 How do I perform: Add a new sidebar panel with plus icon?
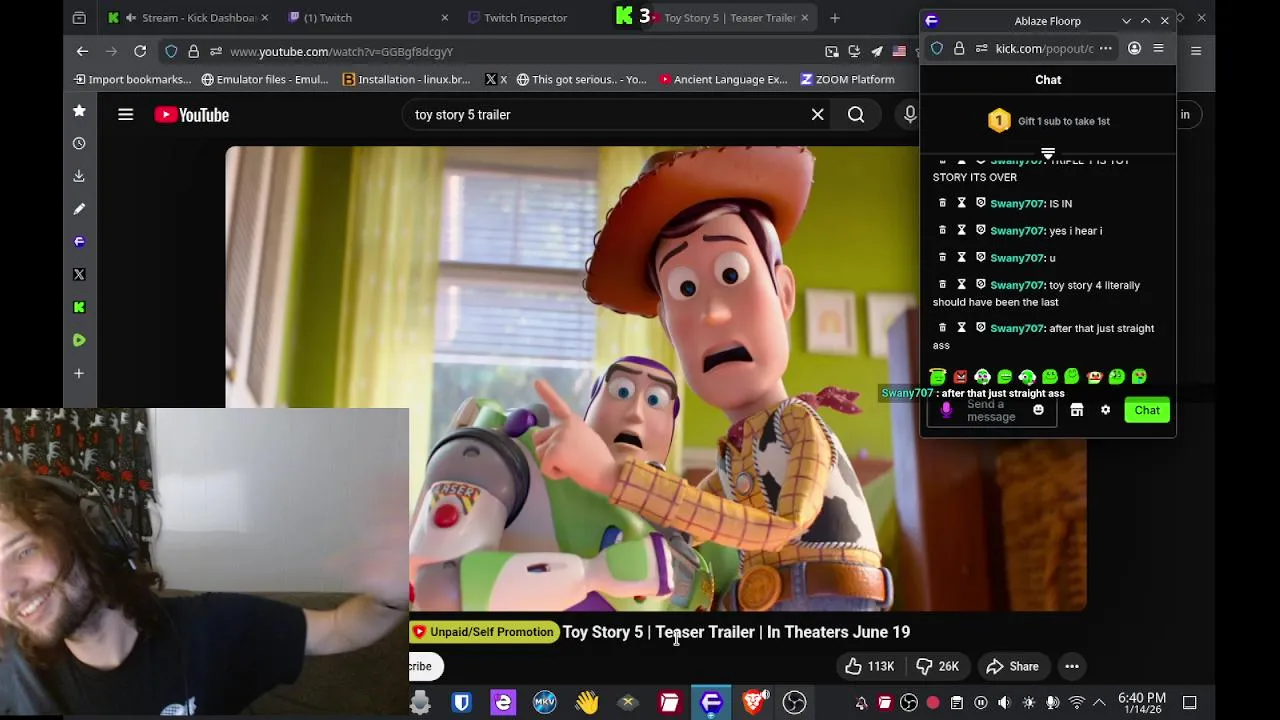pos(79,373)
